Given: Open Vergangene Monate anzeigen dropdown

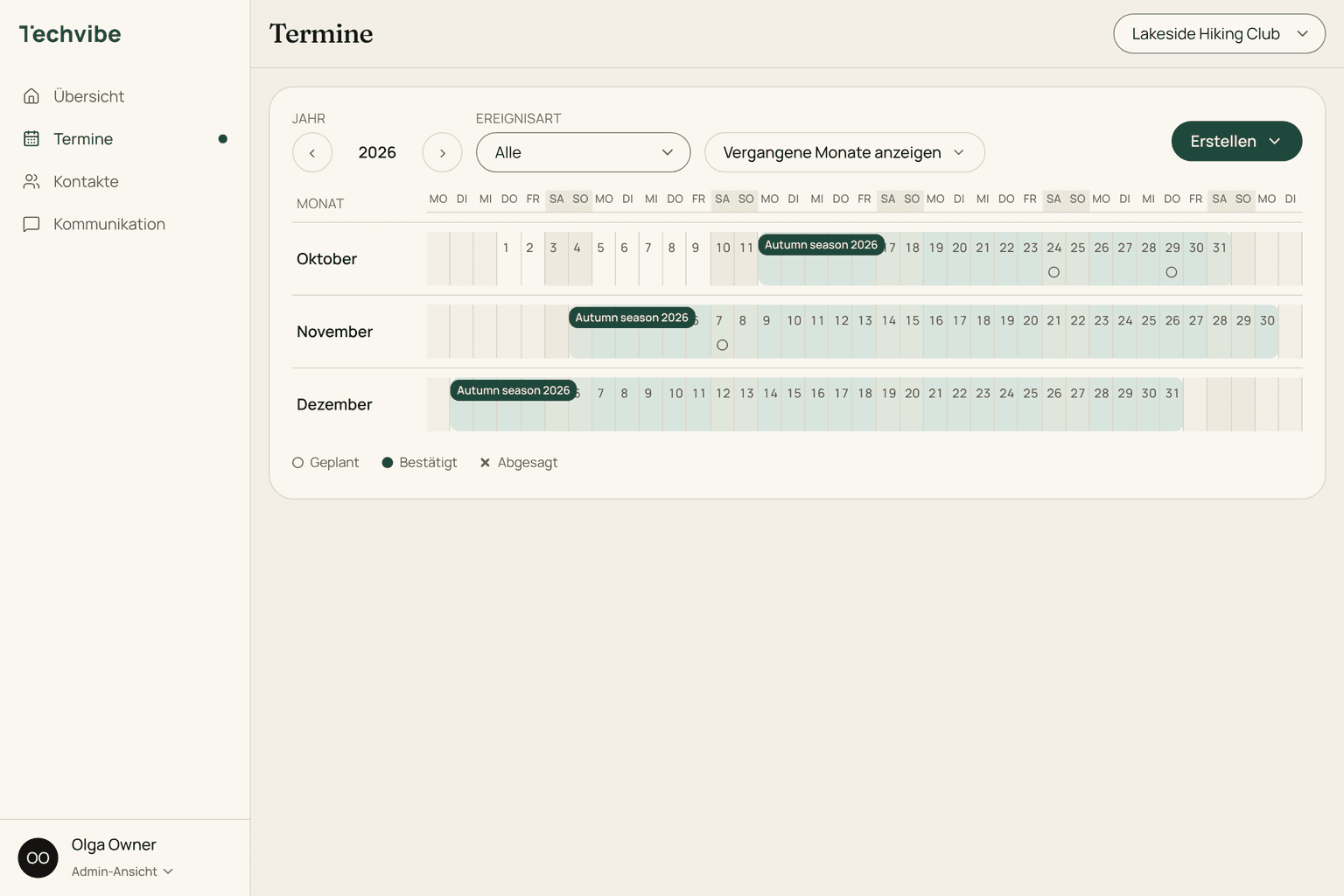Looking at the screenshot, I should point(844,152).
